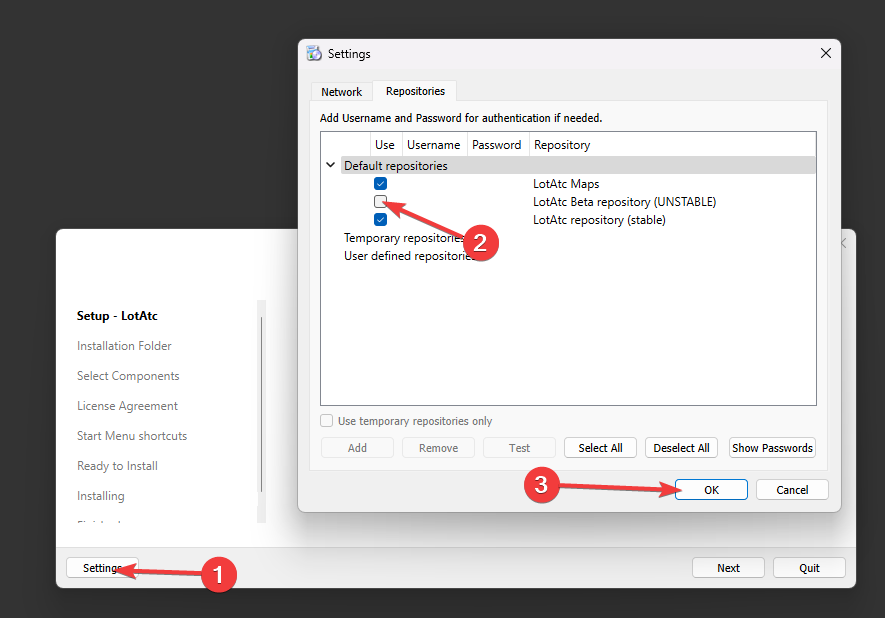Click the License Agreement step
Screen dimensions: 885x618
tap(127, 405)
